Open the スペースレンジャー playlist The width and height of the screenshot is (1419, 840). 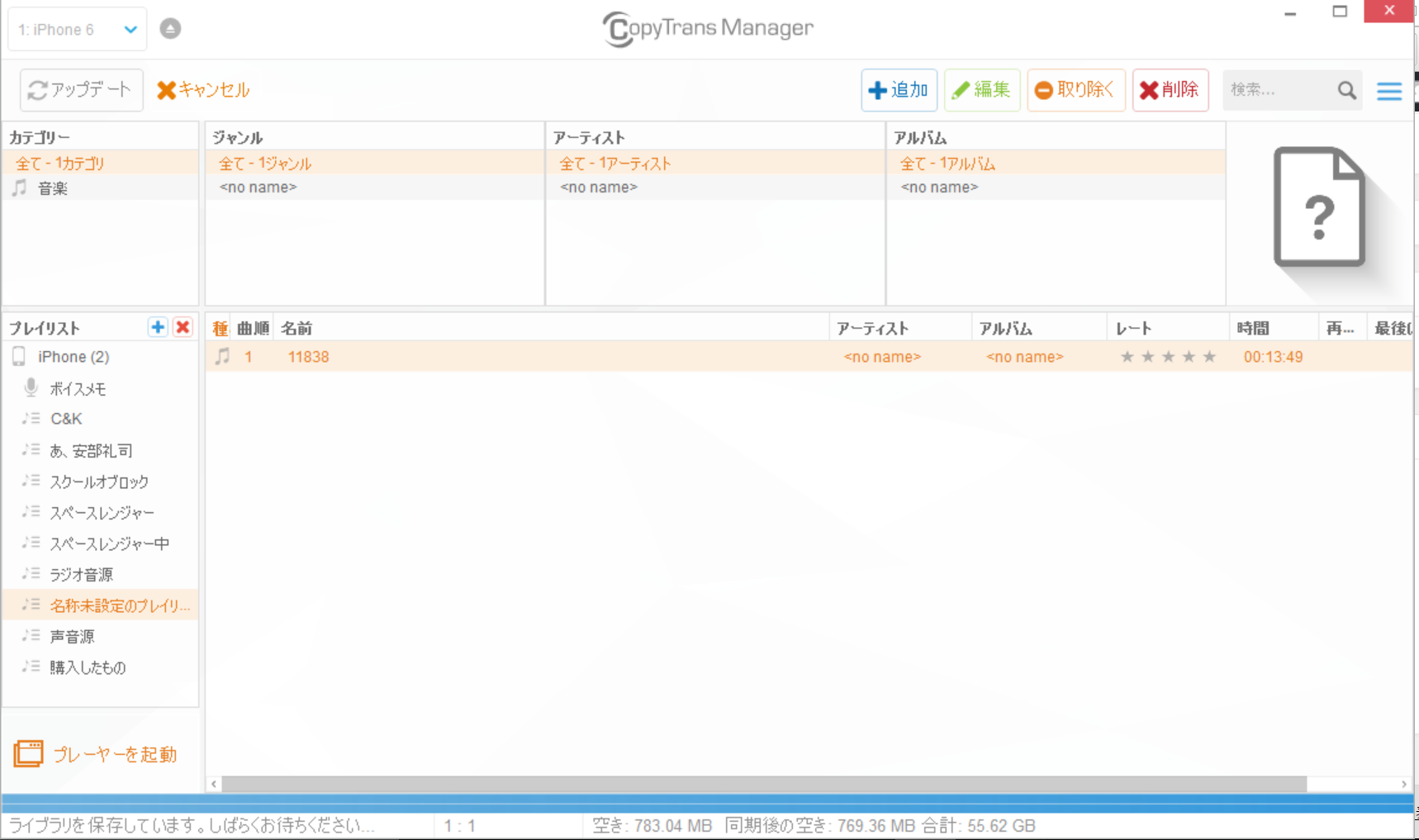click(100, 513)
